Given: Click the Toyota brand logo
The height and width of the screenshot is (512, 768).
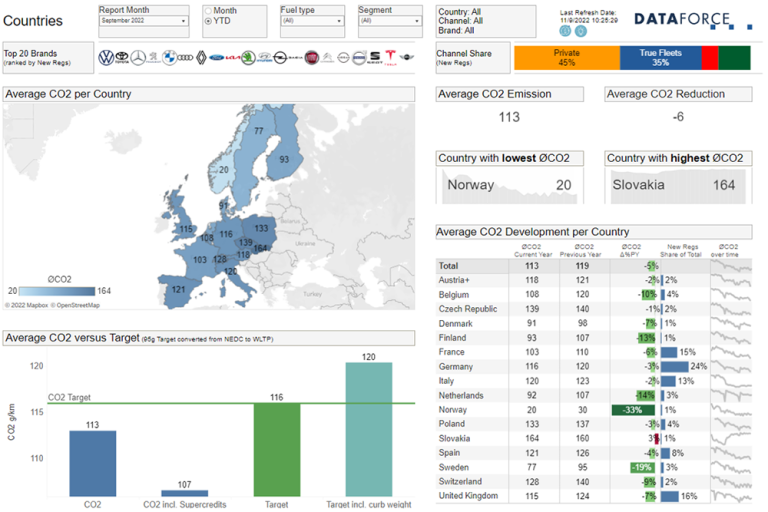Looking at the screenshot, I should (x=122, y=59).
